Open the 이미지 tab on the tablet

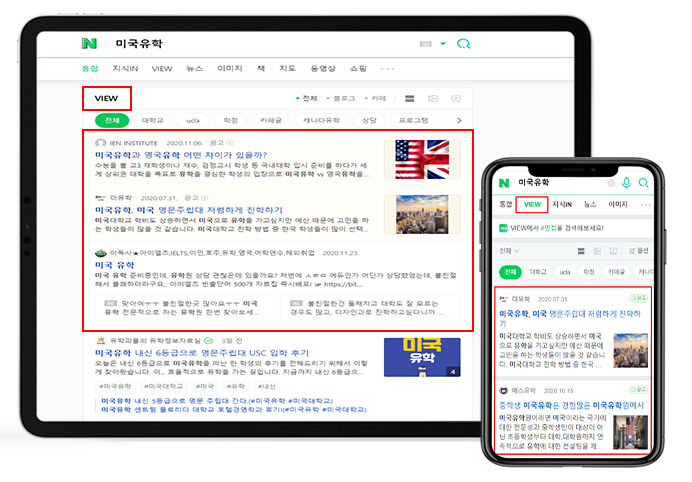point(230,68)
